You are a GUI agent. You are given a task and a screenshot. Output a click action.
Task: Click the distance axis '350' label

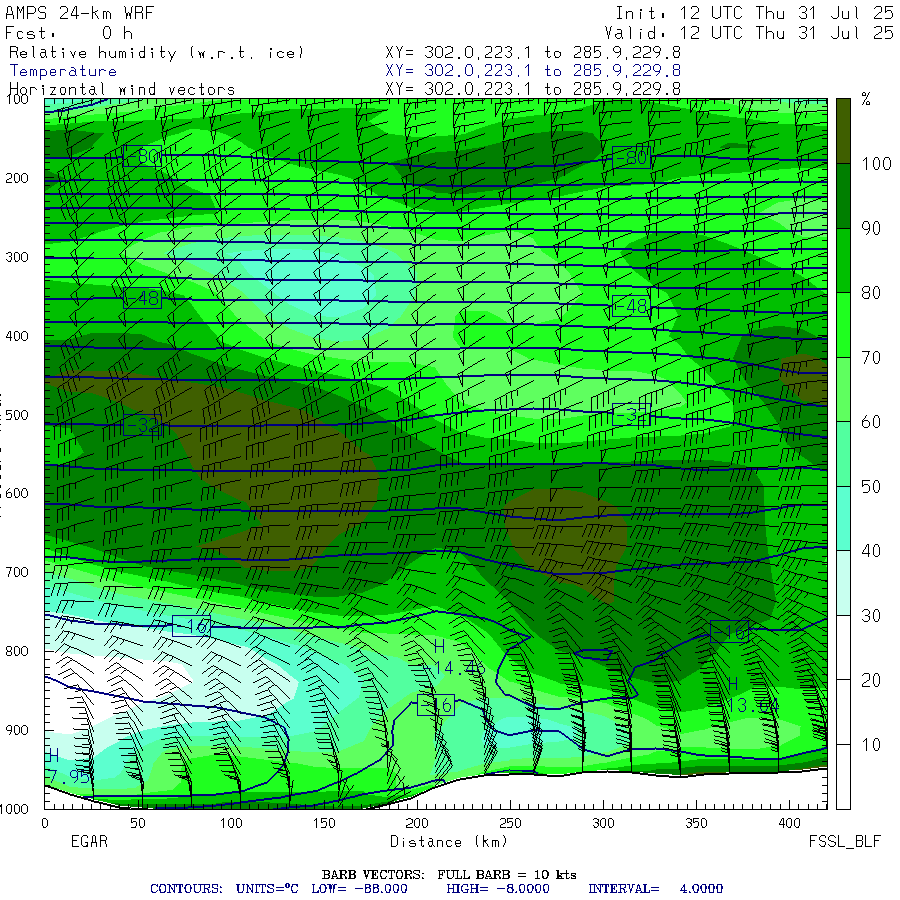tap(696, 824)
